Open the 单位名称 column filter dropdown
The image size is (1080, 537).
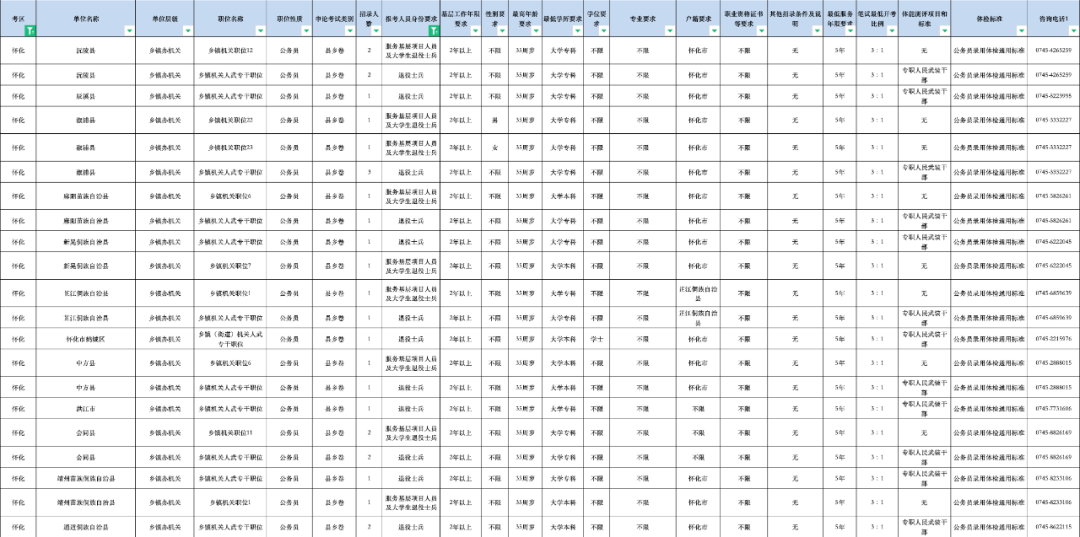[129, 31]
